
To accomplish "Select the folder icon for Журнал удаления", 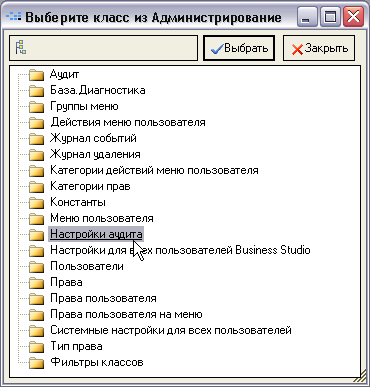I will [x=36, y=155].
